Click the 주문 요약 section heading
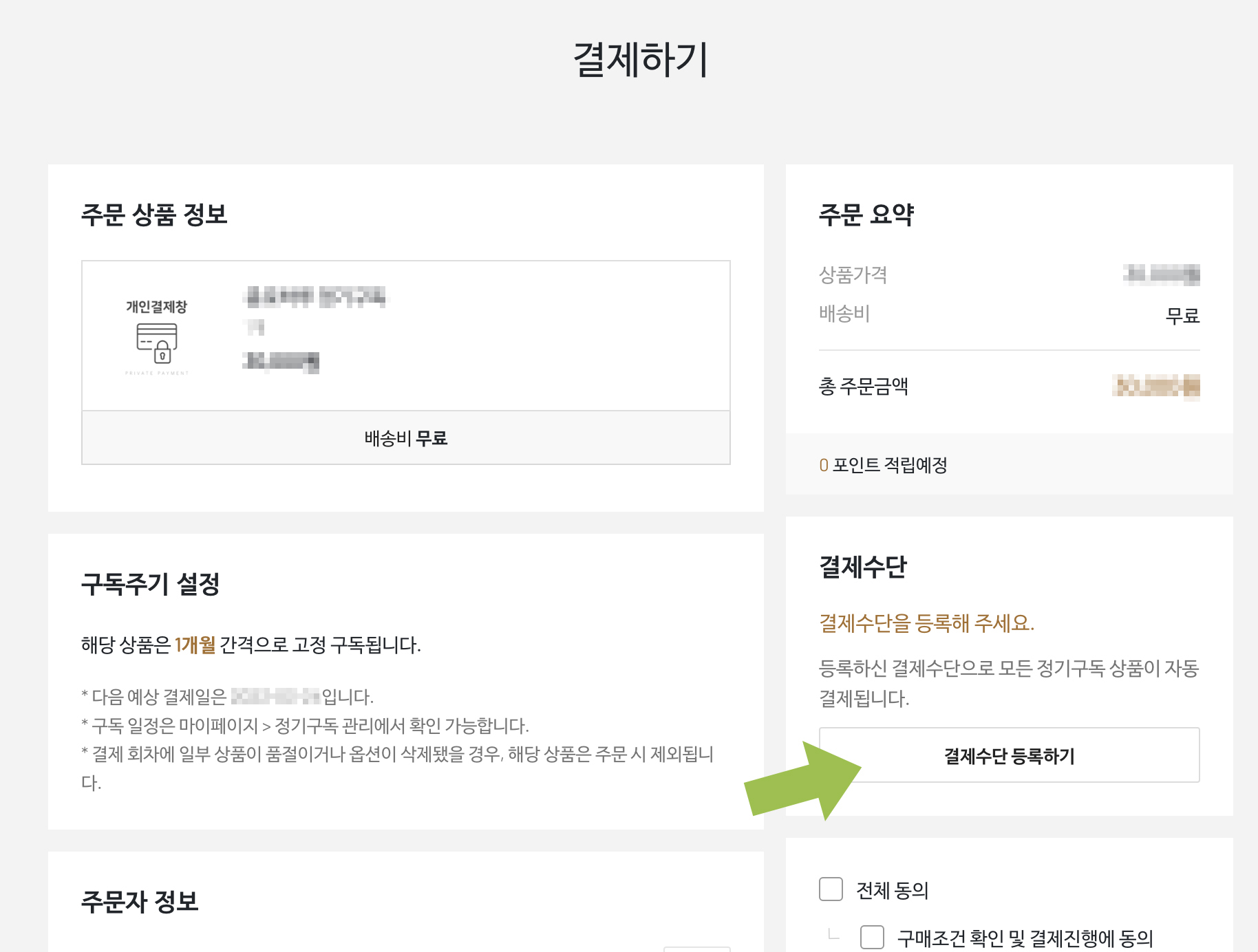The height and width of the screenshot is (952, 1258). point(866,215)
